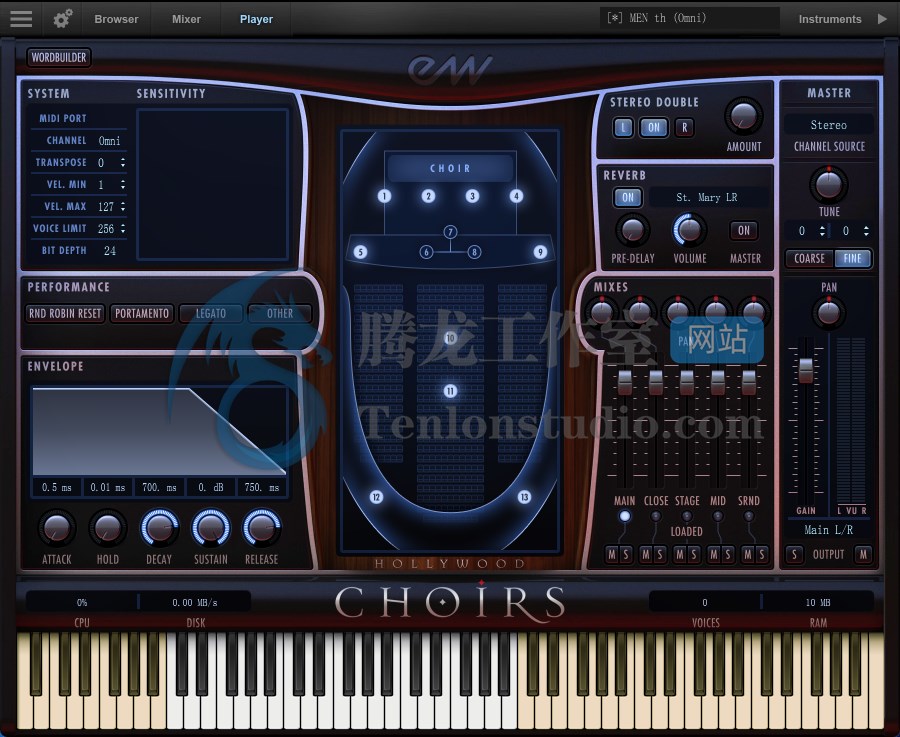Select choir position marker 3
The height and width of the screenshot is (737, 900).
(x=472, y=196)
